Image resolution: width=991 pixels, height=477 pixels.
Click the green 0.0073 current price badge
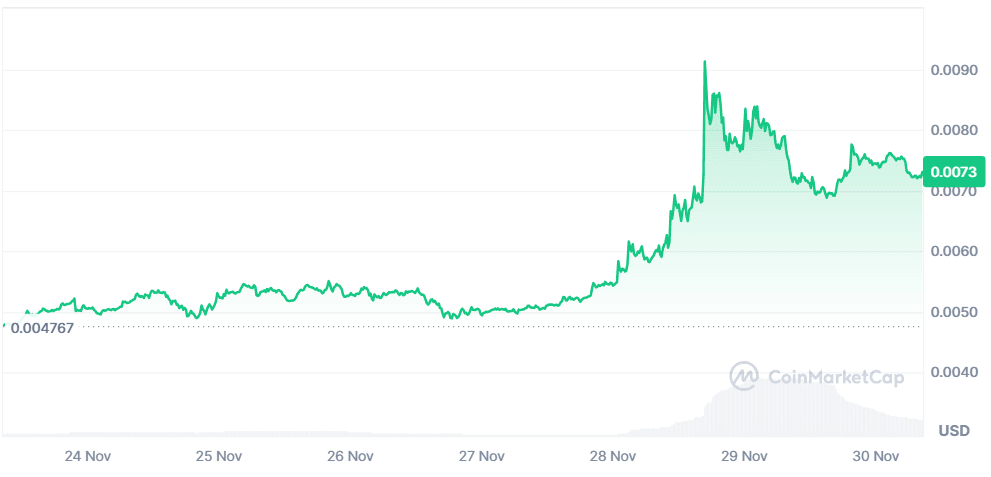click(954, 171)
